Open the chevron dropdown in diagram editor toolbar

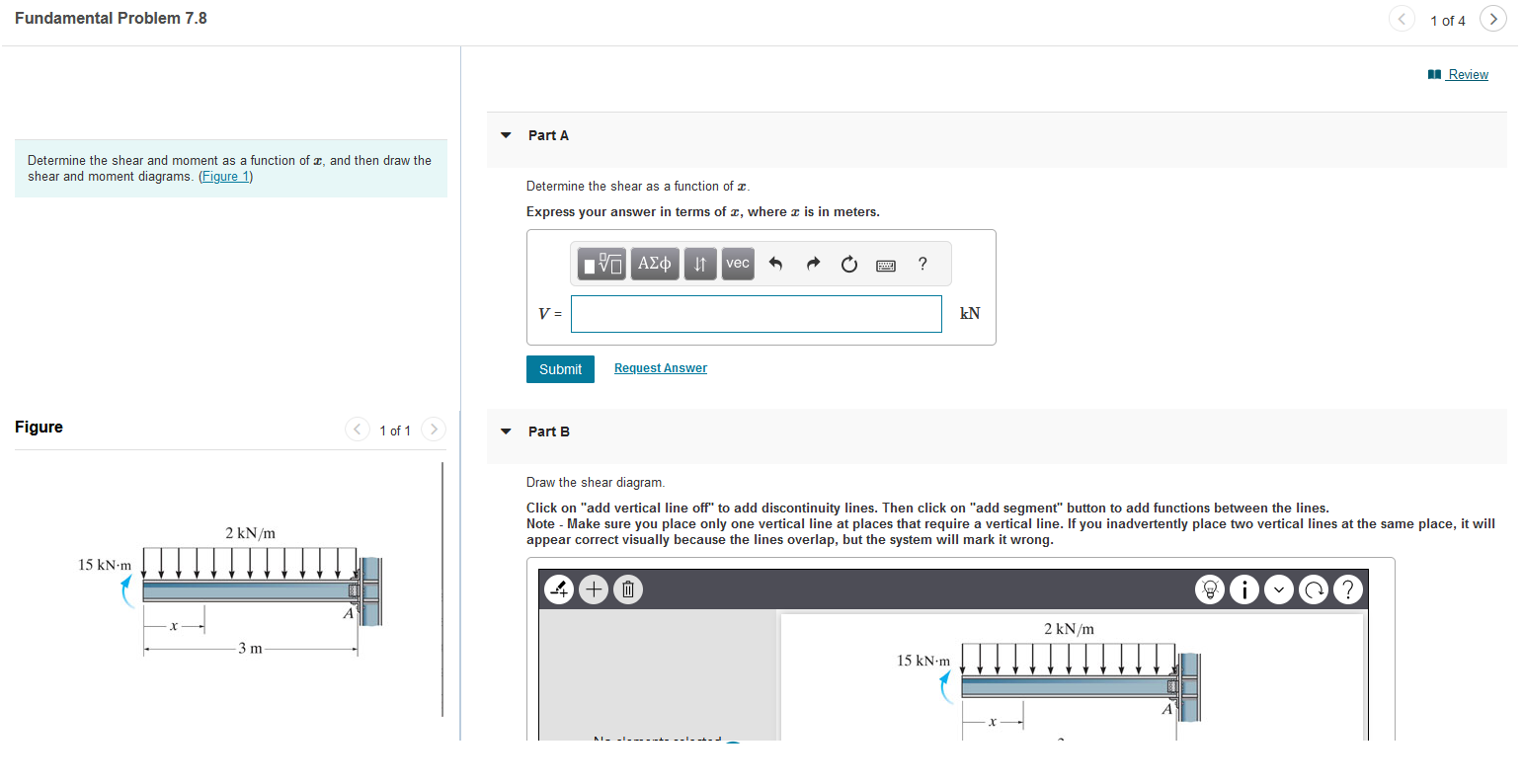click(x=1278, y=589)
